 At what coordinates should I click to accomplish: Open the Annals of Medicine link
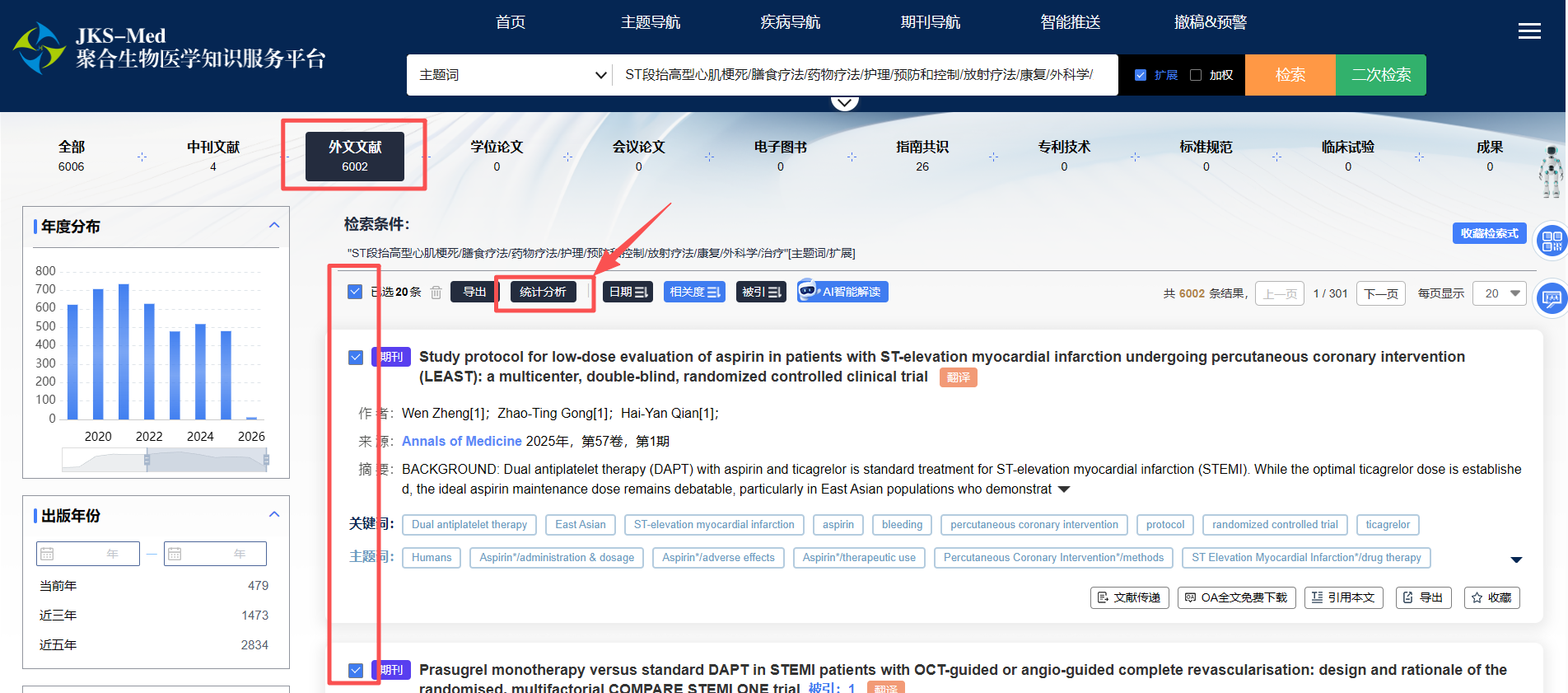pos(461,442)
